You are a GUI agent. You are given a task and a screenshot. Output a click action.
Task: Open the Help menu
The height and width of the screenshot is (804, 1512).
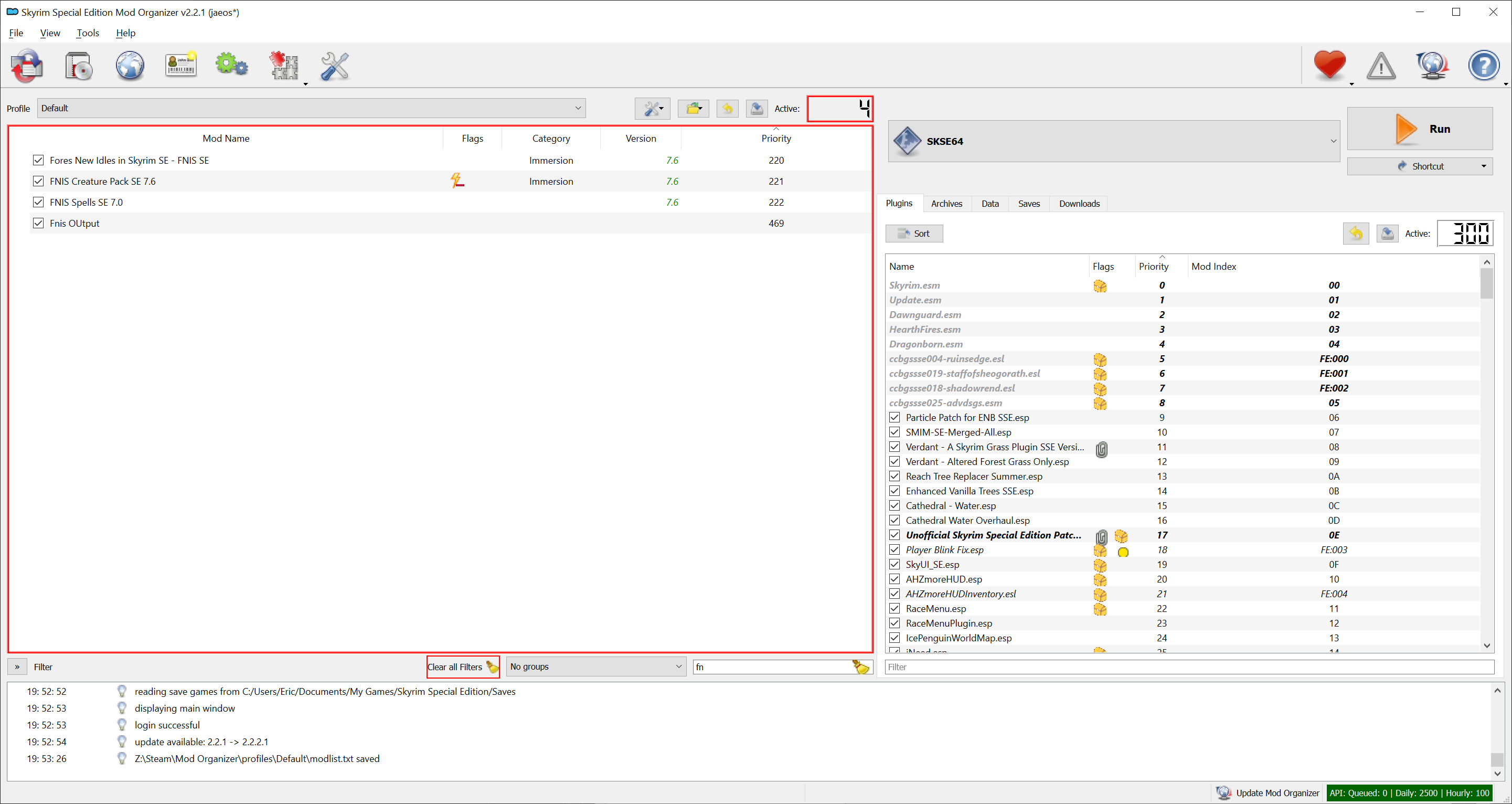pos(125,33)
